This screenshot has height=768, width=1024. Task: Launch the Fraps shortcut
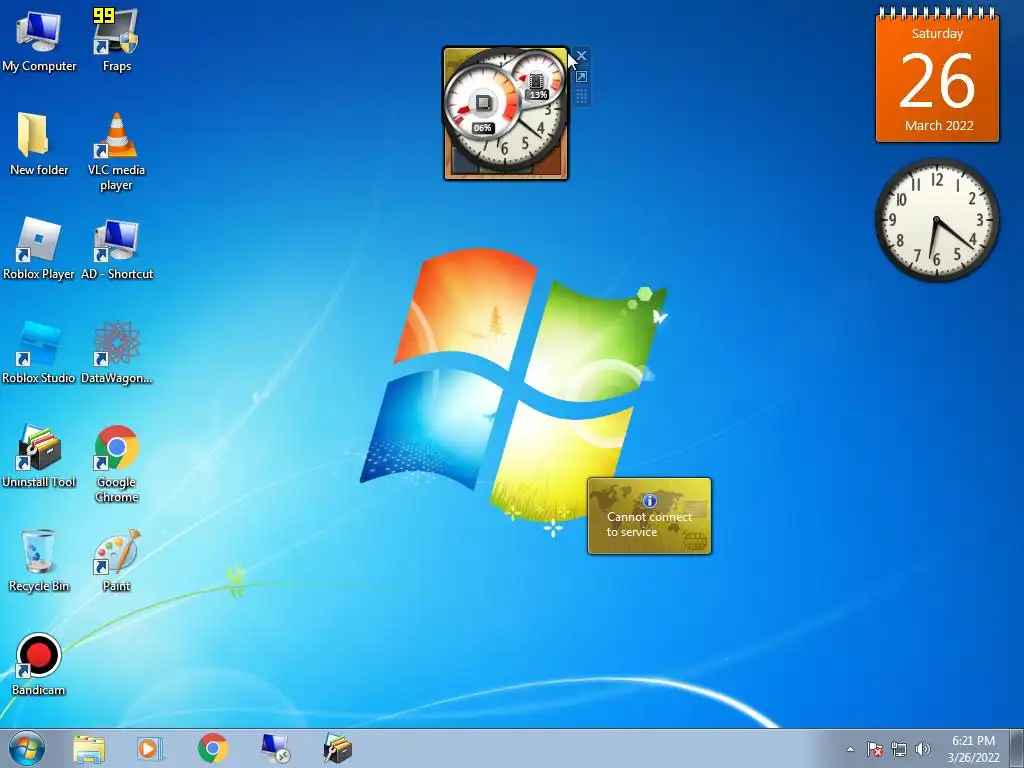[x=116, y=40]
